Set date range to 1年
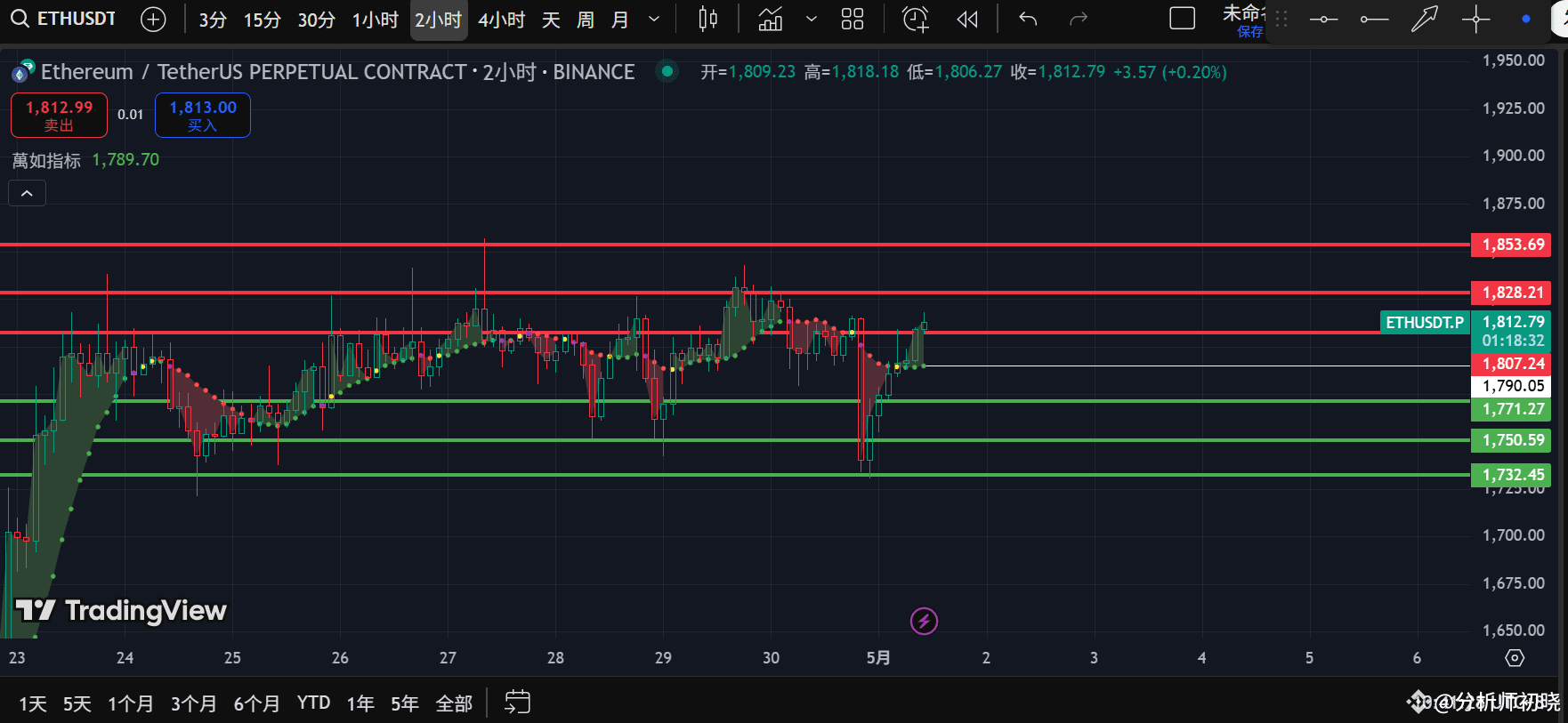 pos(360,703)
